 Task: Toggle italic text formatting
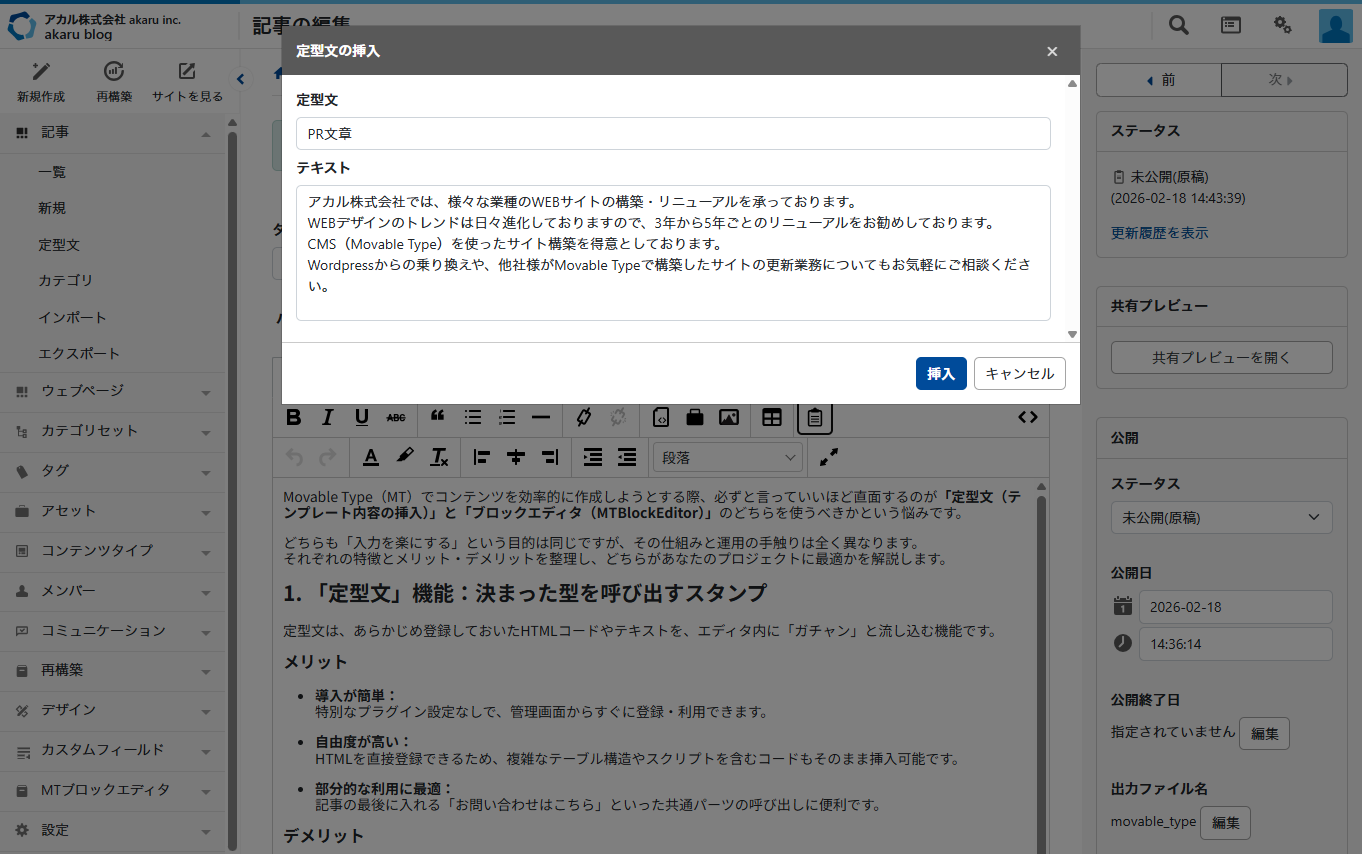pos(327,418)
